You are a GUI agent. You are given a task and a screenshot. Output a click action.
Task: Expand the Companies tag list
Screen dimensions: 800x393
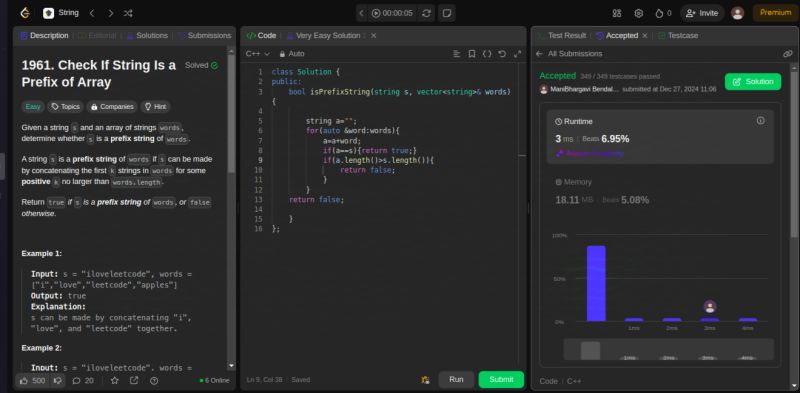[x=112, y=107]
